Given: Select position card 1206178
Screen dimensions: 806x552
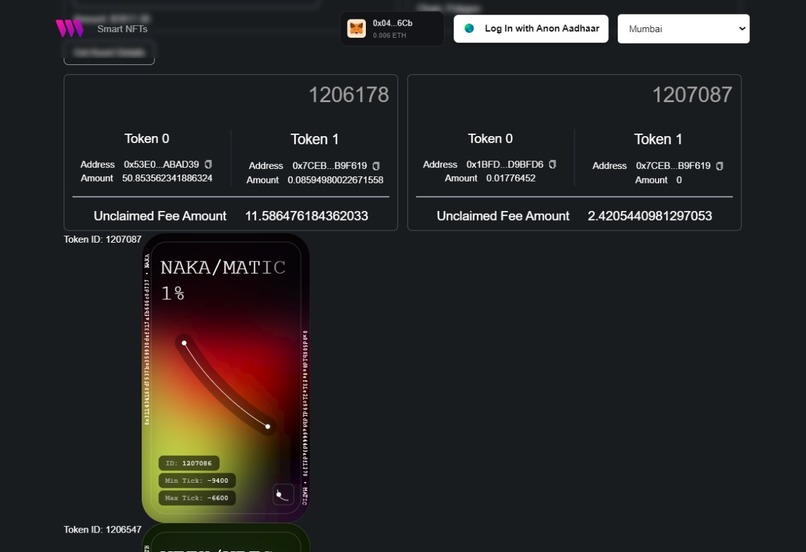Looking at the screenshot, I should pyautogui.click(x=231, y=152).
